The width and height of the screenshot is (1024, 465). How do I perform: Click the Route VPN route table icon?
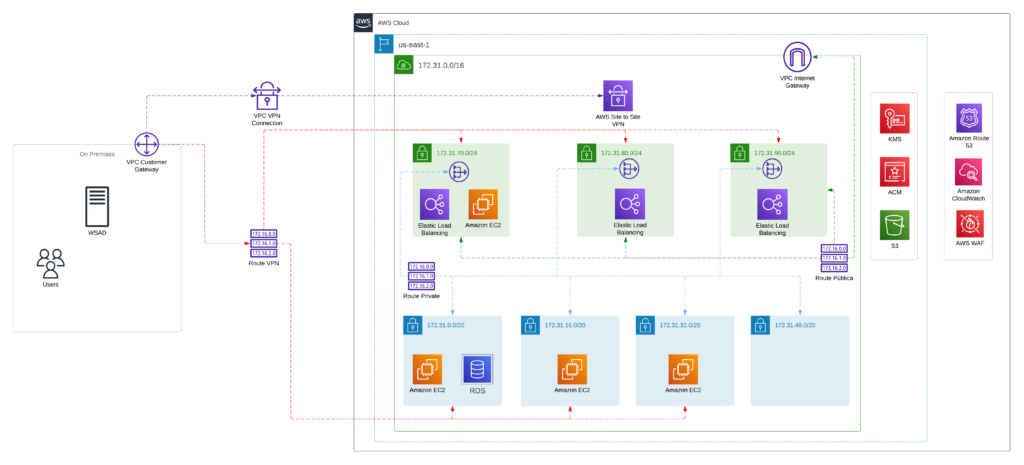tap(264, 243)
